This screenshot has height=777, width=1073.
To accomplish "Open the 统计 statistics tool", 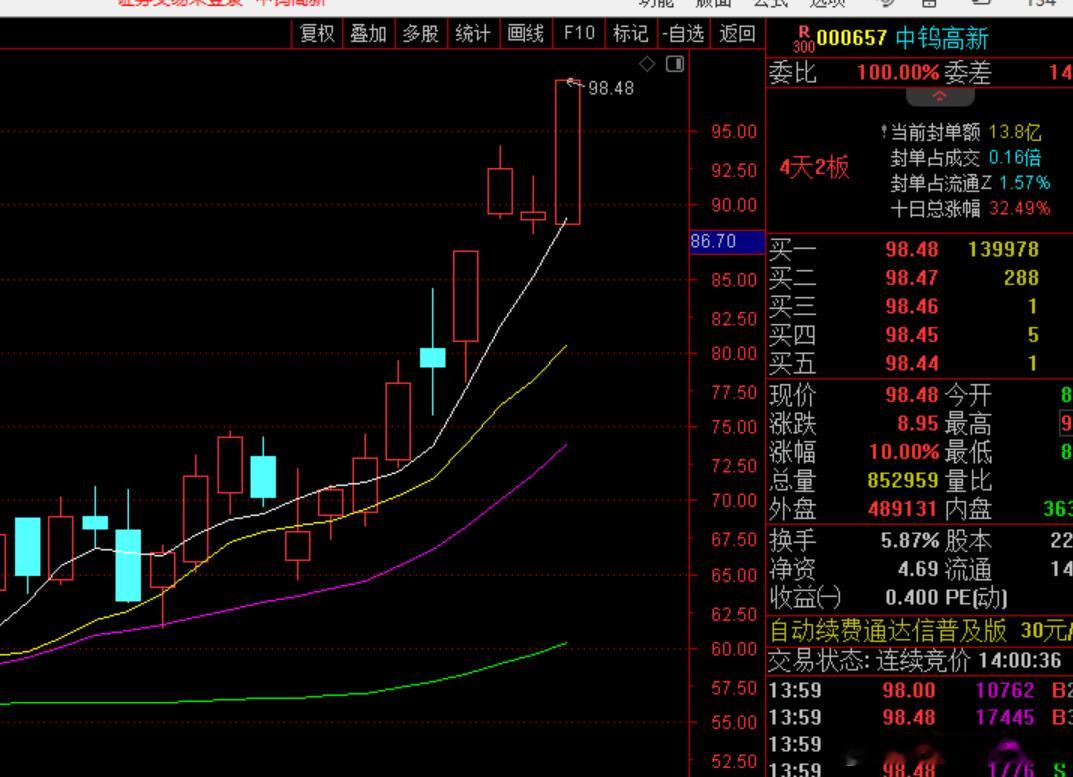I will click(x=472, y=34).
